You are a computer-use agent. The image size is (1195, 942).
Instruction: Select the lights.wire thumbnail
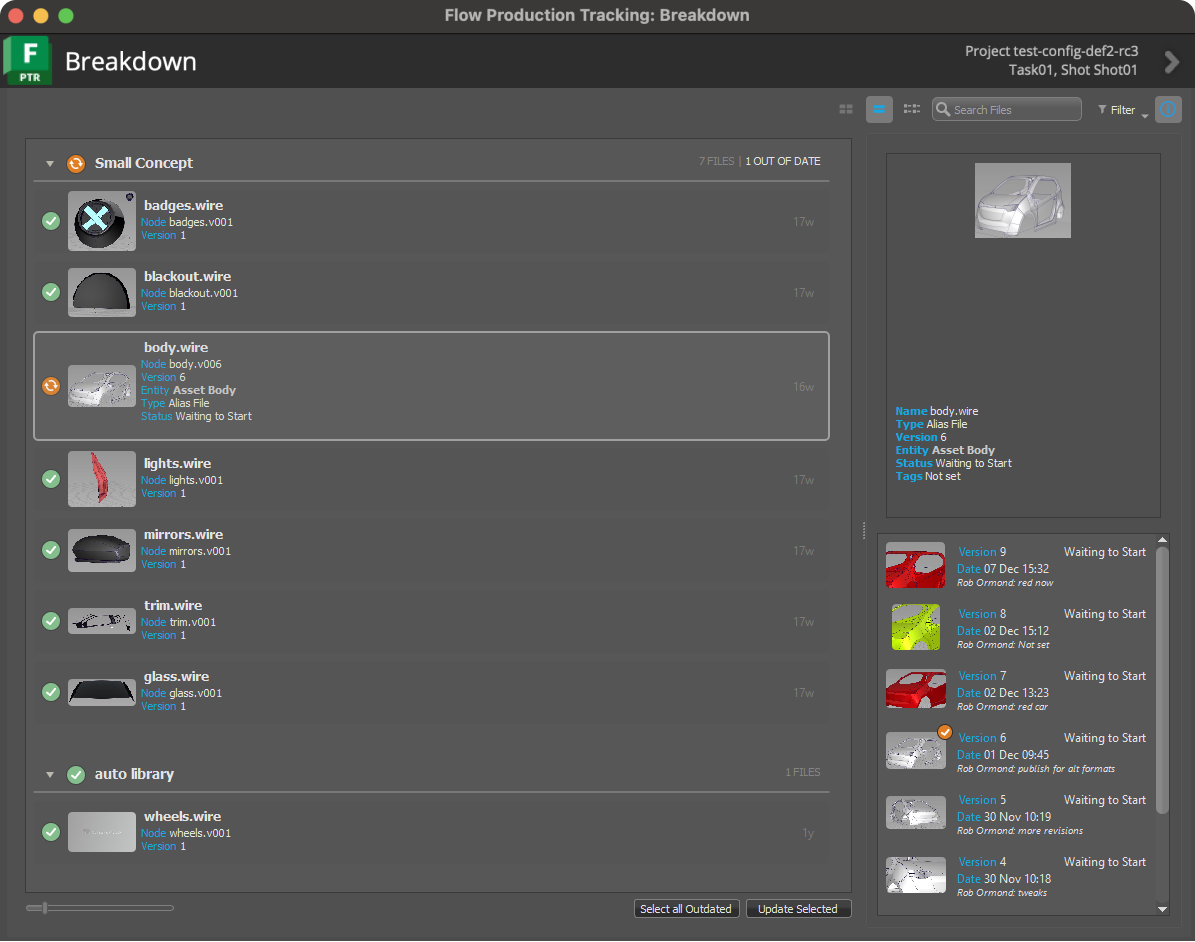point(101,479)
